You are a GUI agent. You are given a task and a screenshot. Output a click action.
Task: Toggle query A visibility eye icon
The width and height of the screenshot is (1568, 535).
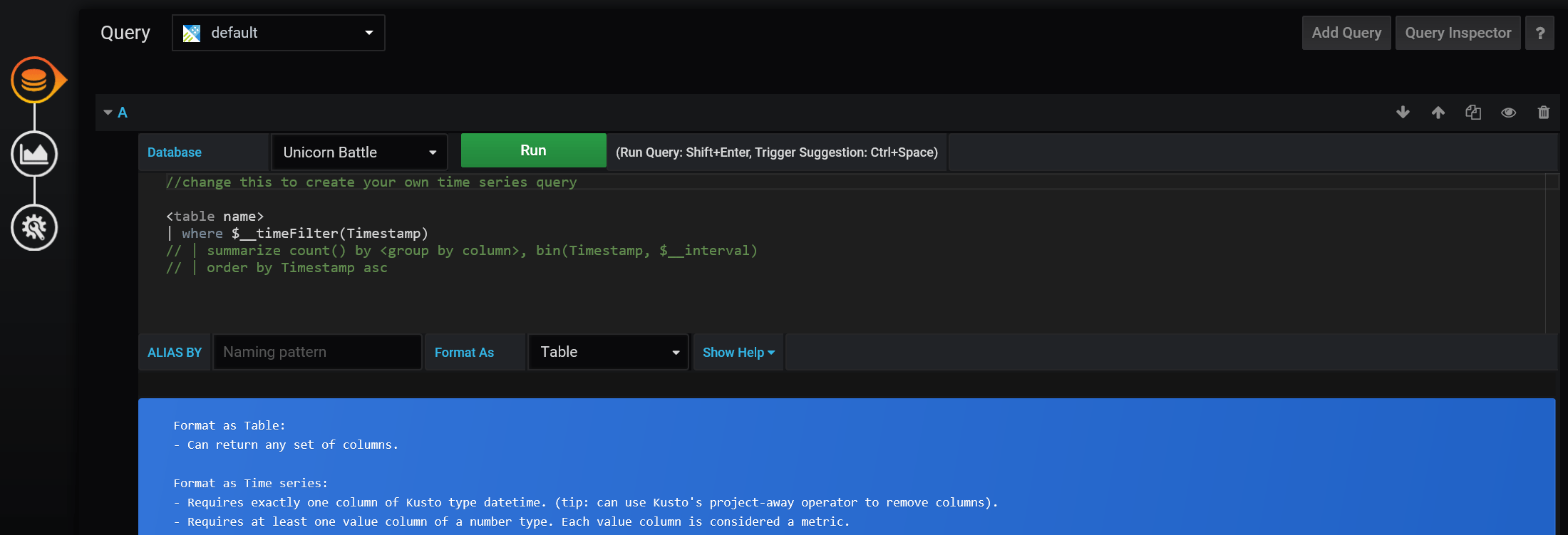click(1508, 113)
